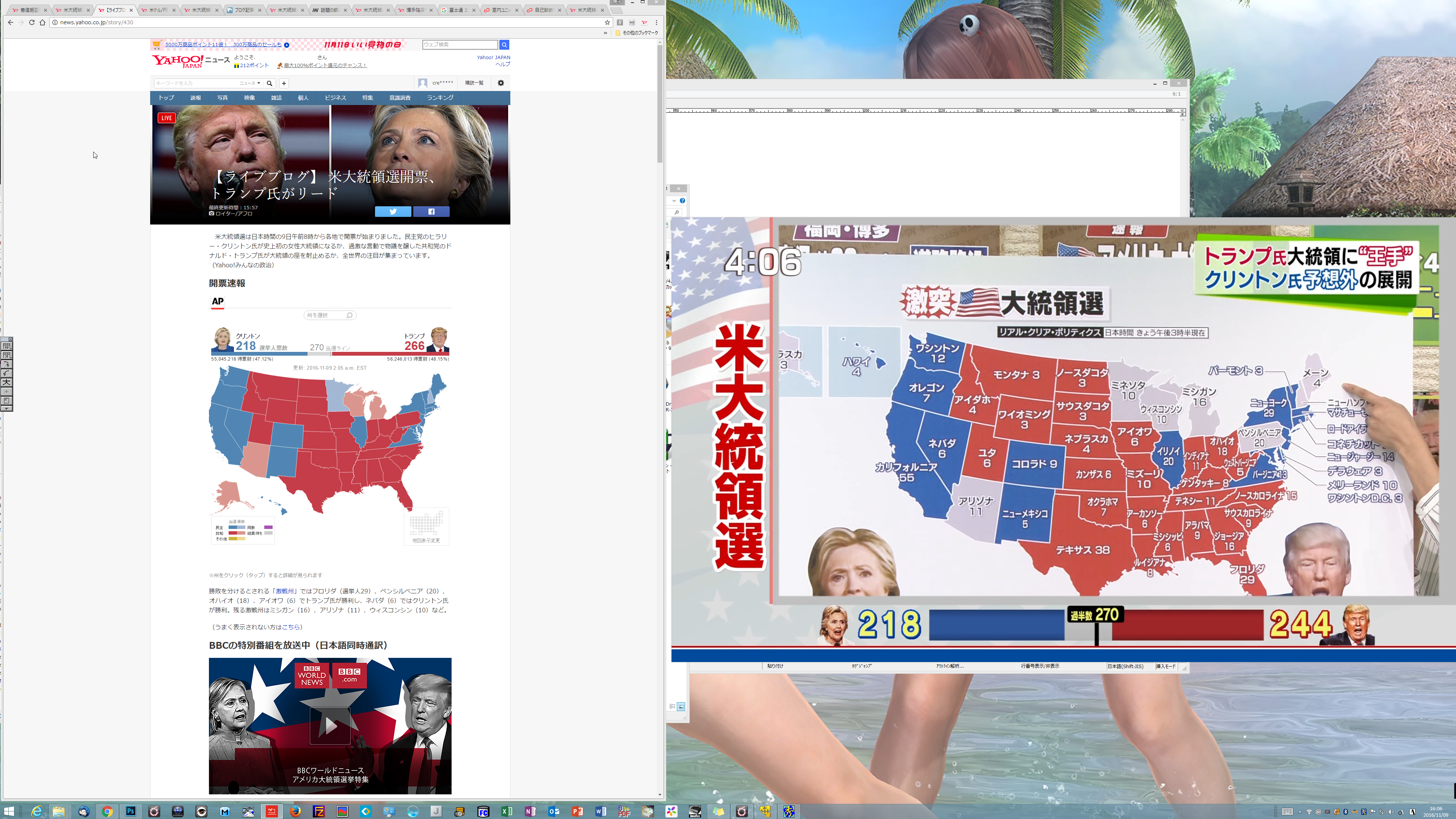
Task: Play the BBC World News video
Action: 330,726
